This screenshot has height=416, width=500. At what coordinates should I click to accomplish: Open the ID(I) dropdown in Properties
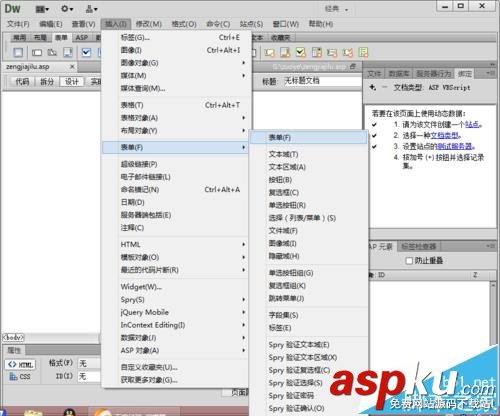tap(89, 377)
